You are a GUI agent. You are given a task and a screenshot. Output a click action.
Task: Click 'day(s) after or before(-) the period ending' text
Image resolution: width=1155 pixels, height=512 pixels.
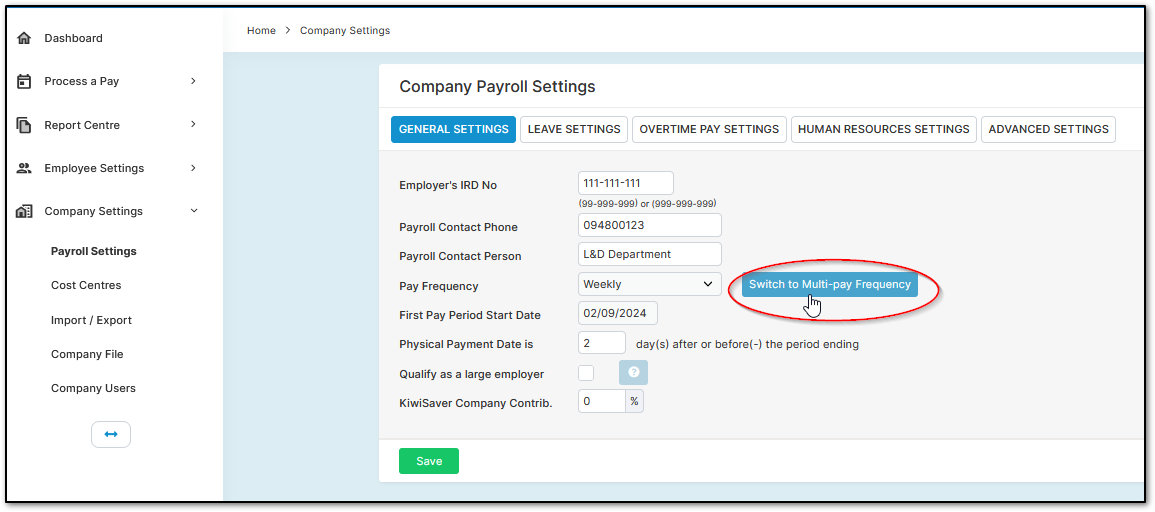tap(747, 344)
